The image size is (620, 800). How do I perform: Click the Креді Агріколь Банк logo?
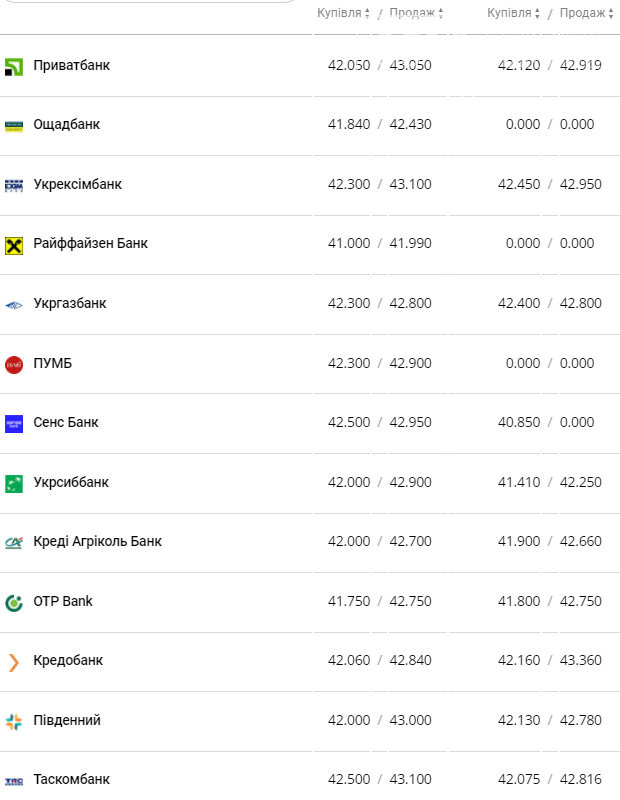click(x=14, y=542)
